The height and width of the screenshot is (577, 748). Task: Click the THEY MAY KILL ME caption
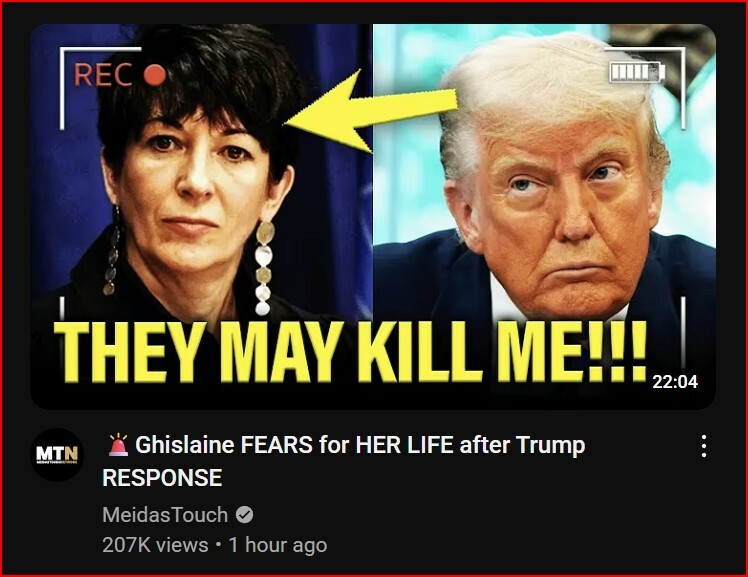click(x=351, y=353)
